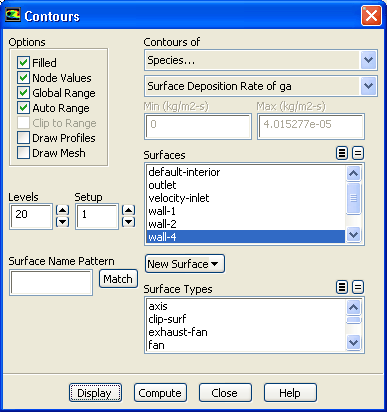This screenshot has width=387, height=412.
Task: Select outlet in Surfaces list
Action: [x=246, y=185]
